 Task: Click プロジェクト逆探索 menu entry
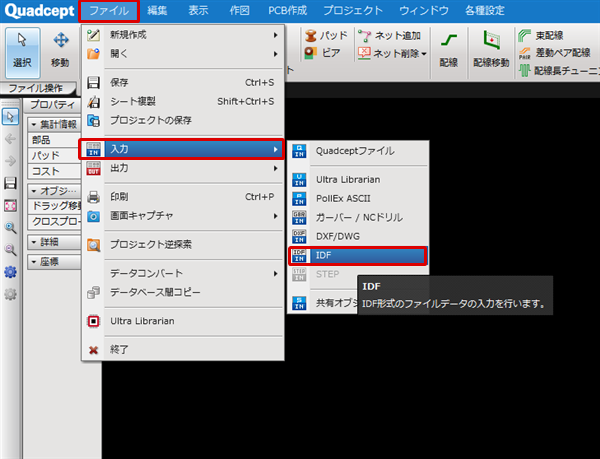[x=183, y=245]
